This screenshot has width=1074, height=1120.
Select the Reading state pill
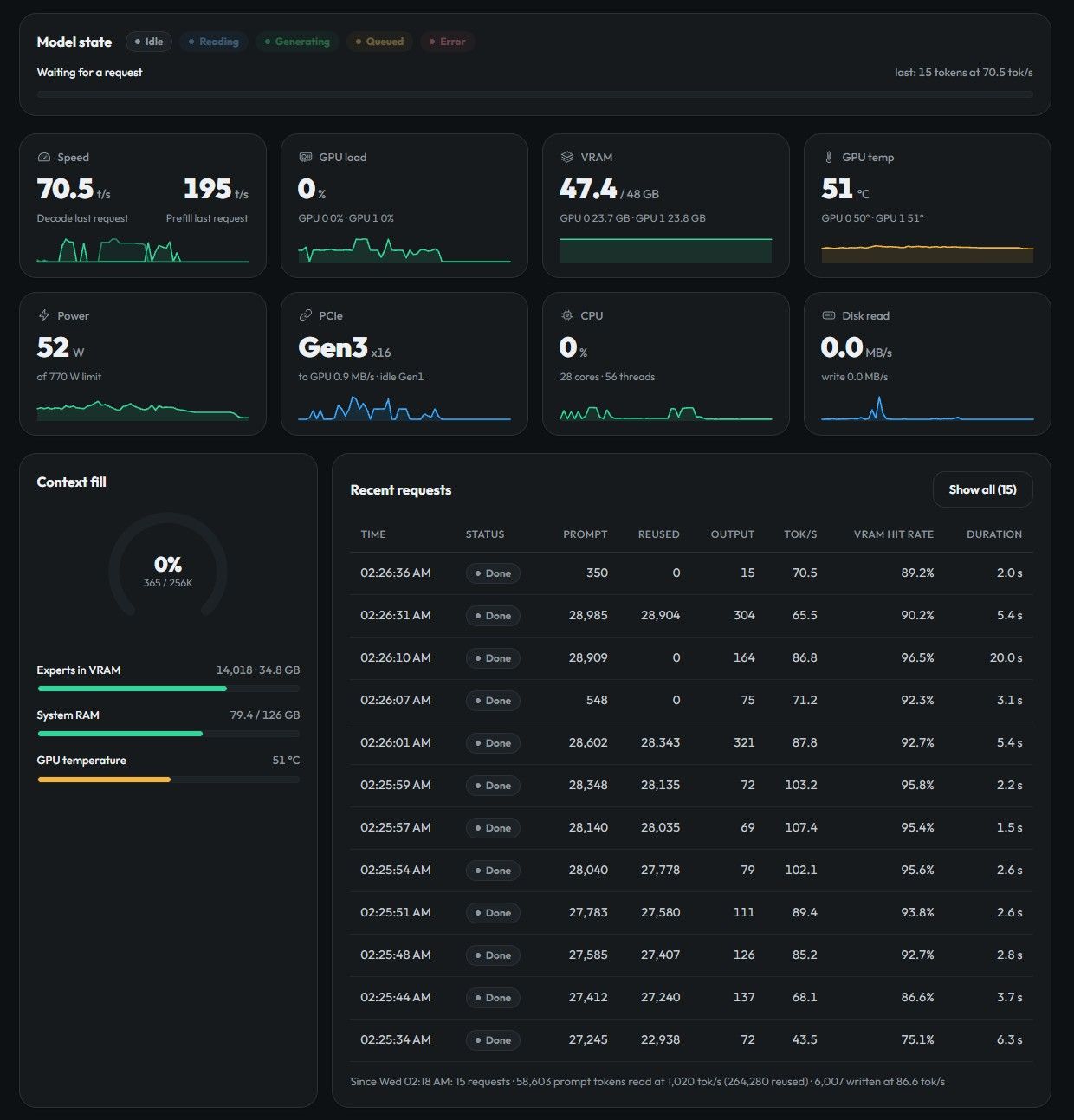click(214, 42)
